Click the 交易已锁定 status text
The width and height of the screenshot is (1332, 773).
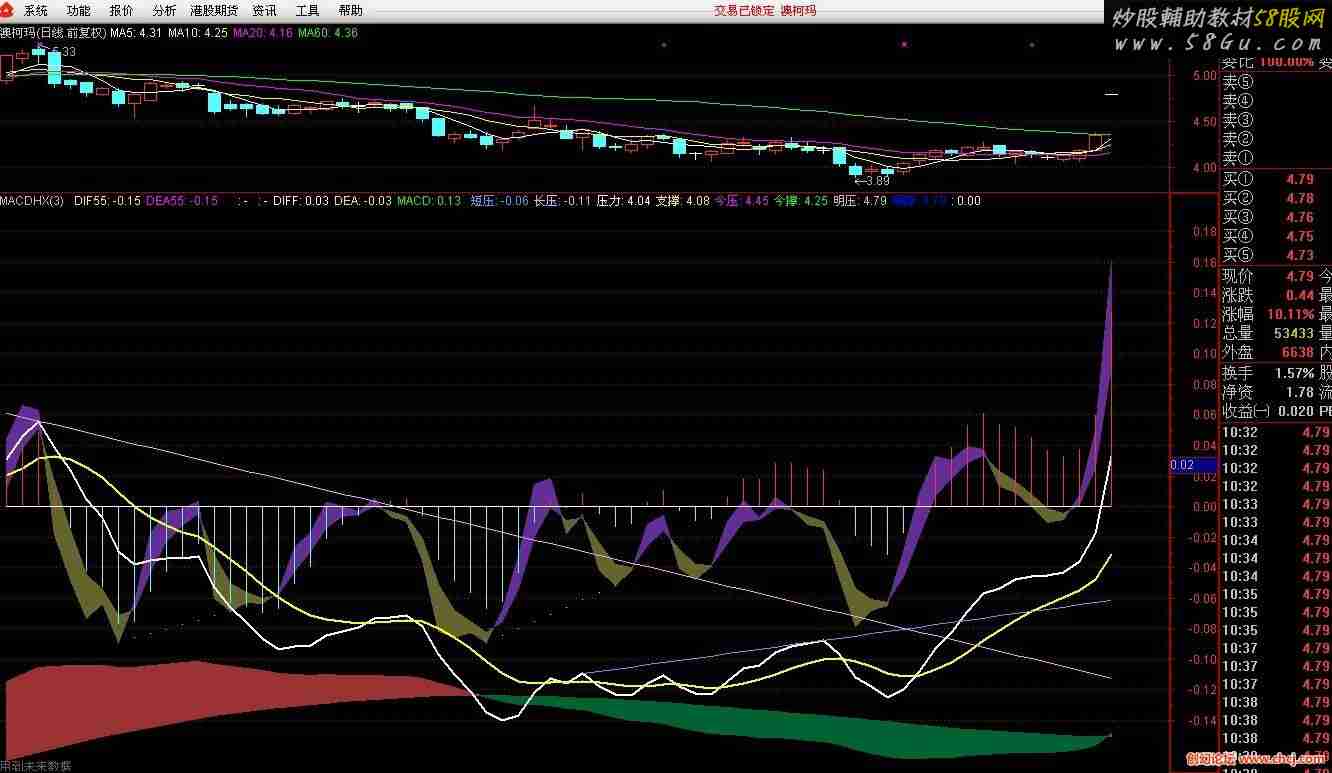(x=743, y=11)
